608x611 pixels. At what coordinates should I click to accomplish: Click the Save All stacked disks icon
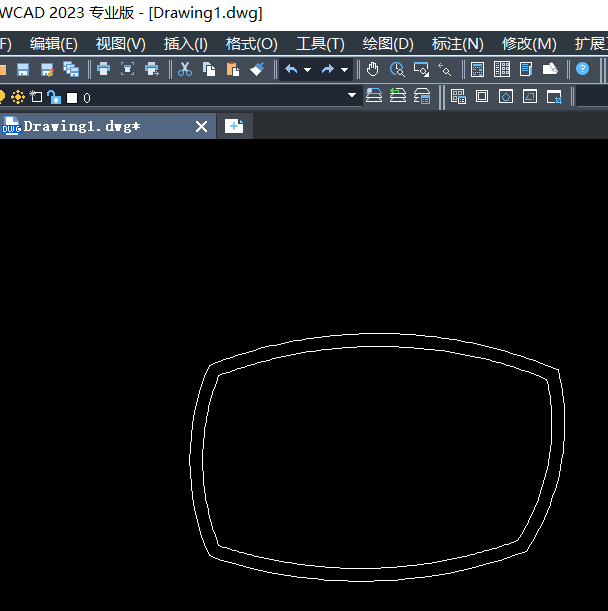[71, 70]
